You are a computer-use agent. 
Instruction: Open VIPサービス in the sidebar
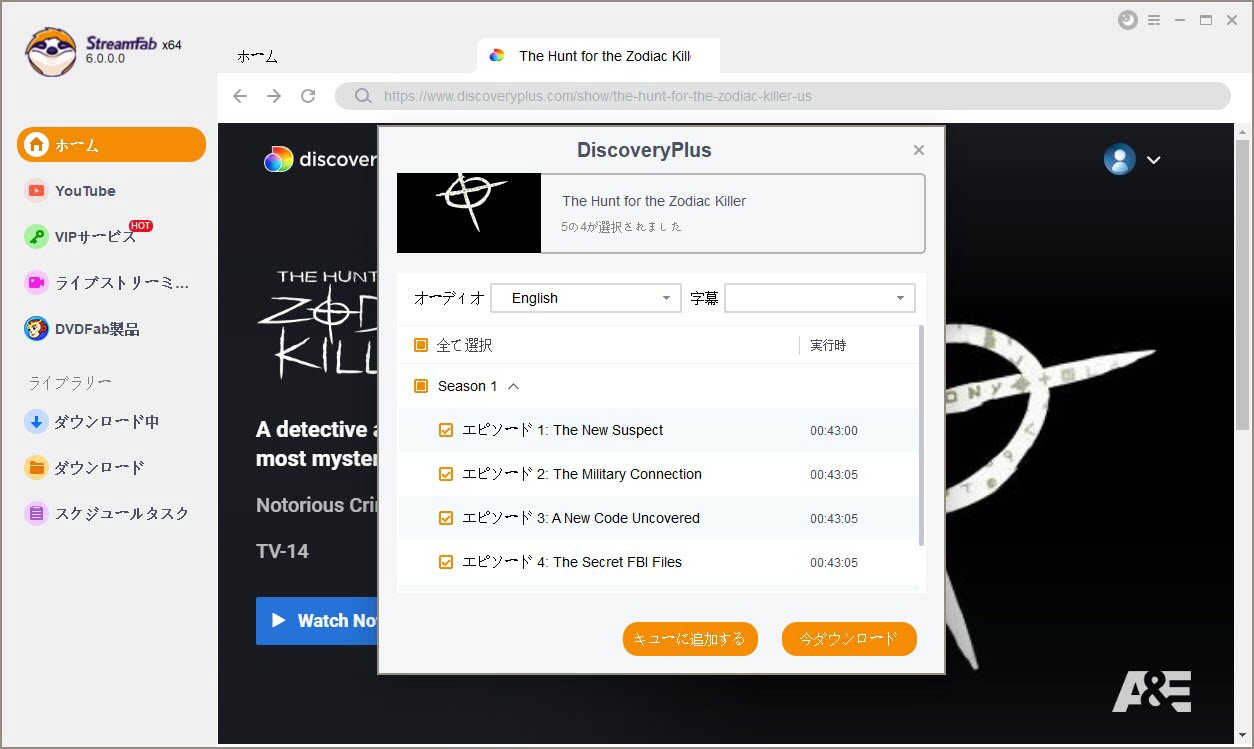click(95, 237)
